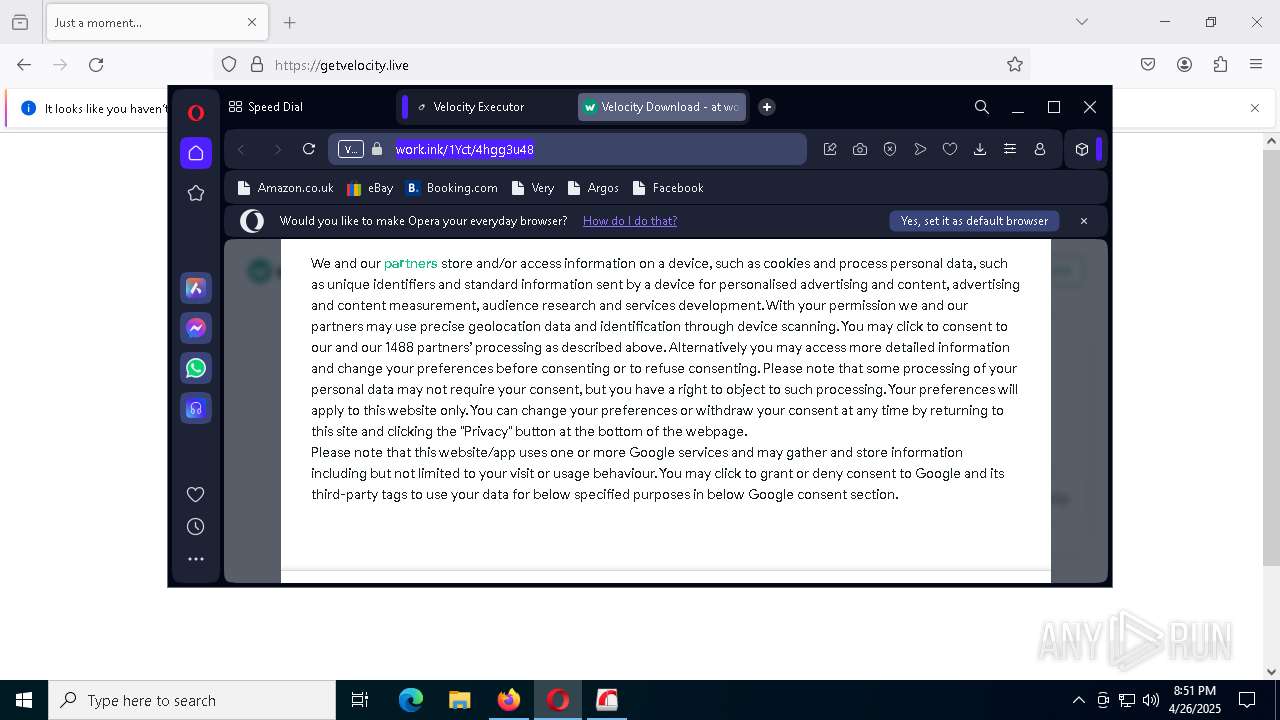Dismiss the default browser prompt bar
This screenshot has width=1280, height=720.
pyautogui.click(x=1083, y=221)
